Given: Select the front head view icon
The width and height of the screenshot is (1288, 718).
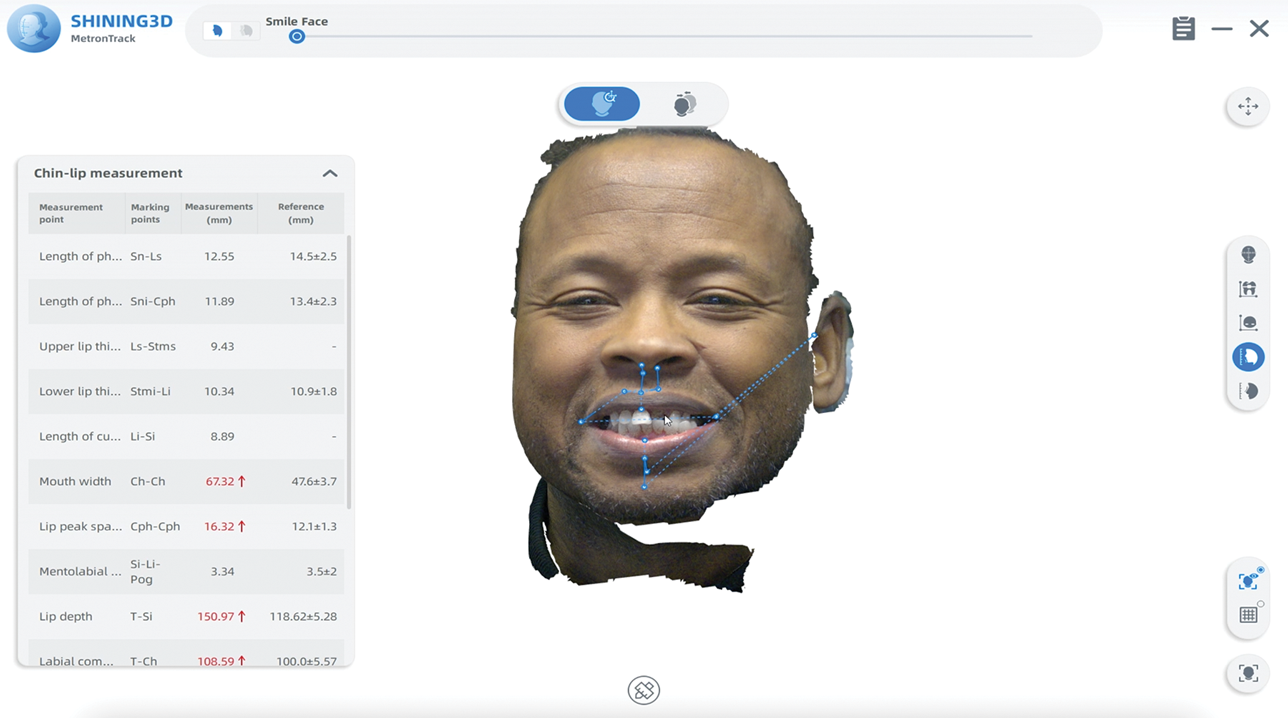Looking at the screenshot, I should (x=1248, y=255).
